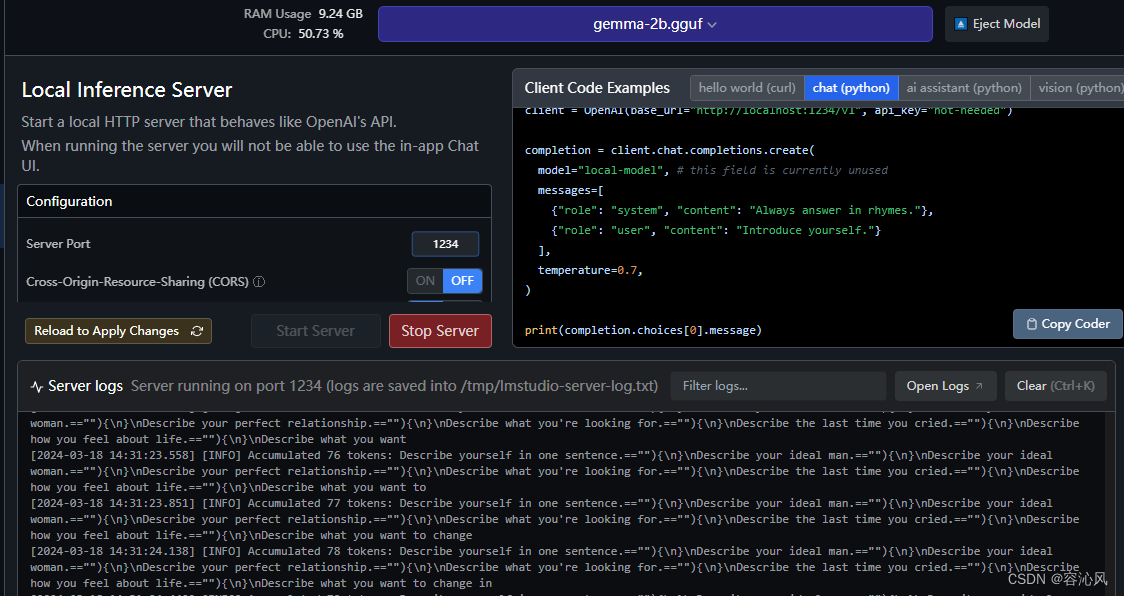Click the log line for Accumulated 78 tokens
This screenshot has width=1124, height=596.
point(554,567)
